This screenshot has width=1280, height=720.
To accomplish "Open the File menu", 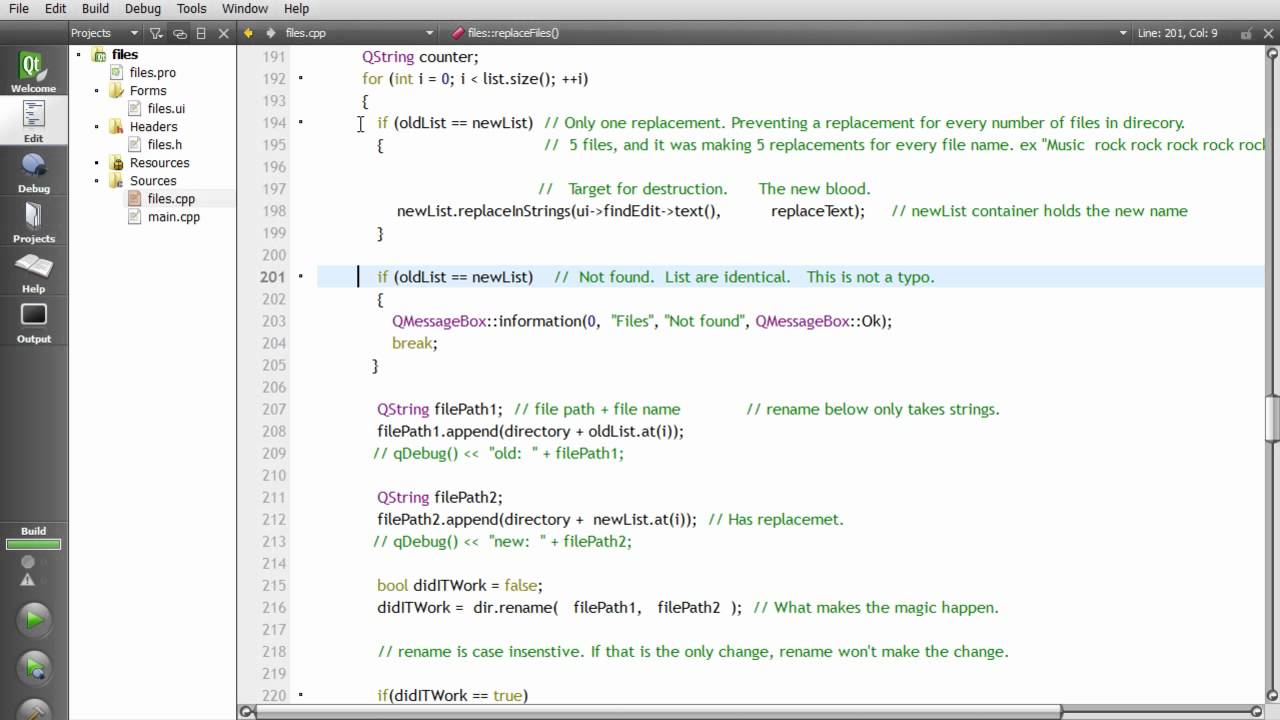I will coord(18,8).
